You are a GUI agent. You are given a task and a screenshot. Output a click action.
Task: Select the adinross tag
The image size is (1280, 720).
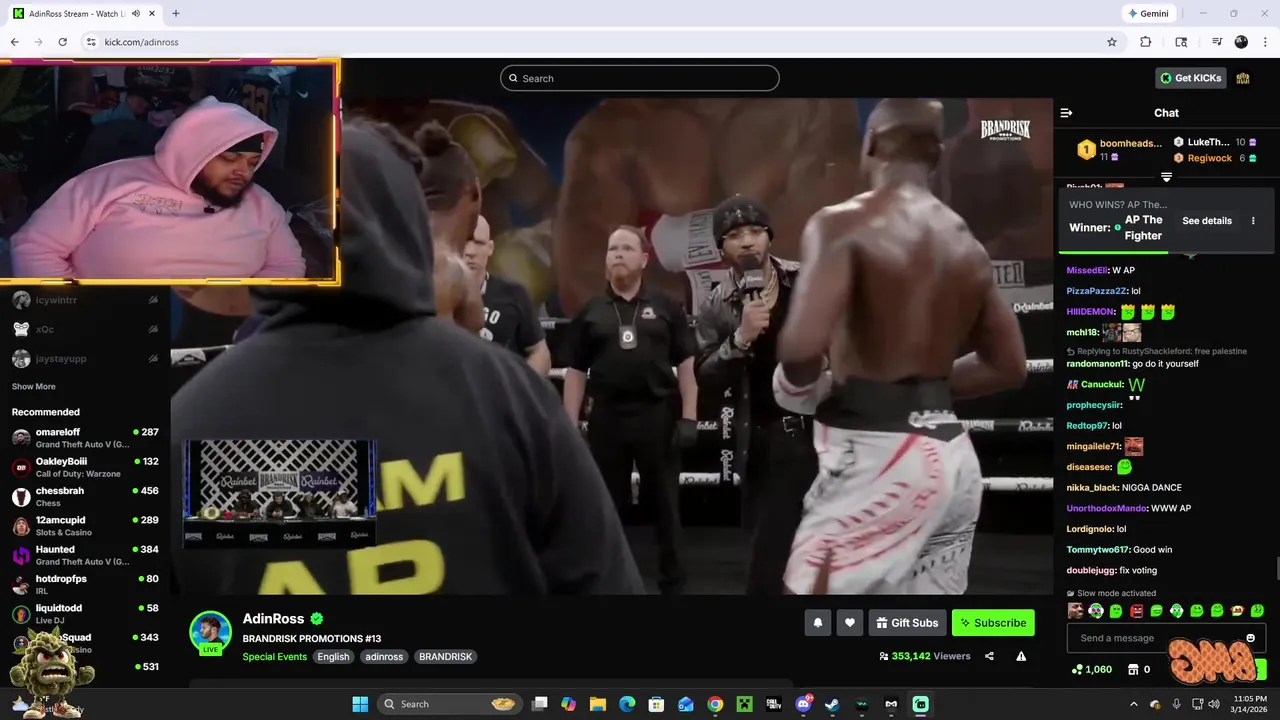point(384,657)
